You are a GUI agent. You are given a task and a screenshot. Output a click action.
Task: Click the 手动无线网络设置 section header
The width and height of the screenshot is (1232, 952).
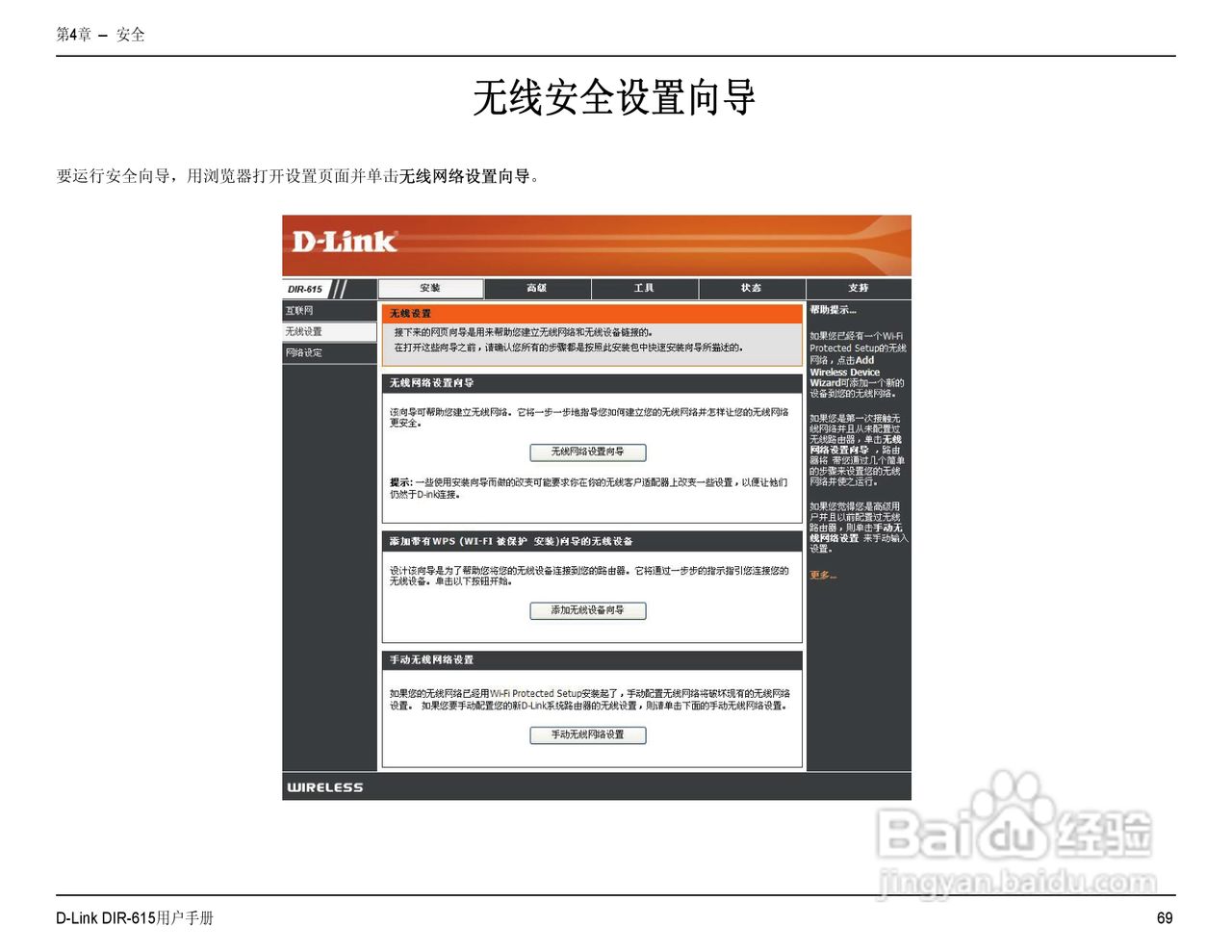[592, 660]
